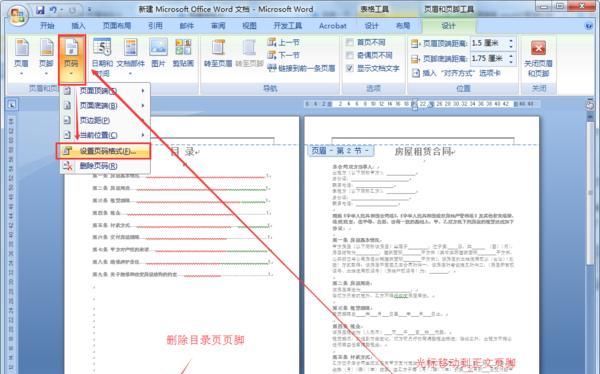600x374 pixels.
Task: Check 奇偶页不同 different odd and even
Action: click(349, 55)
